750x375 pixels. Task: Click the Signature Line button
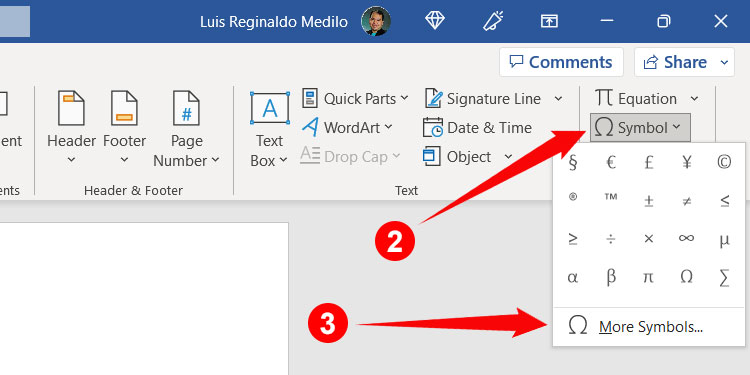click(x=483, y=99)
